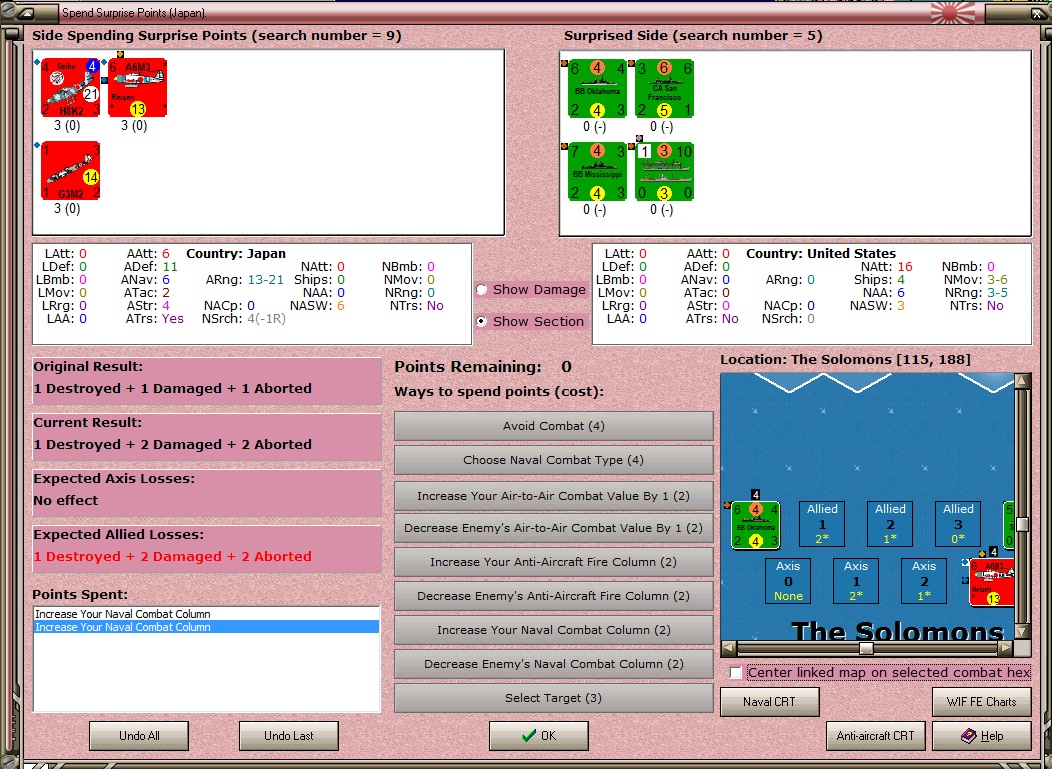The height and width of the screenshot is (769, 1052).
Task: Click map horizontal scrollbar right arrow
Action: [1005, 648]
